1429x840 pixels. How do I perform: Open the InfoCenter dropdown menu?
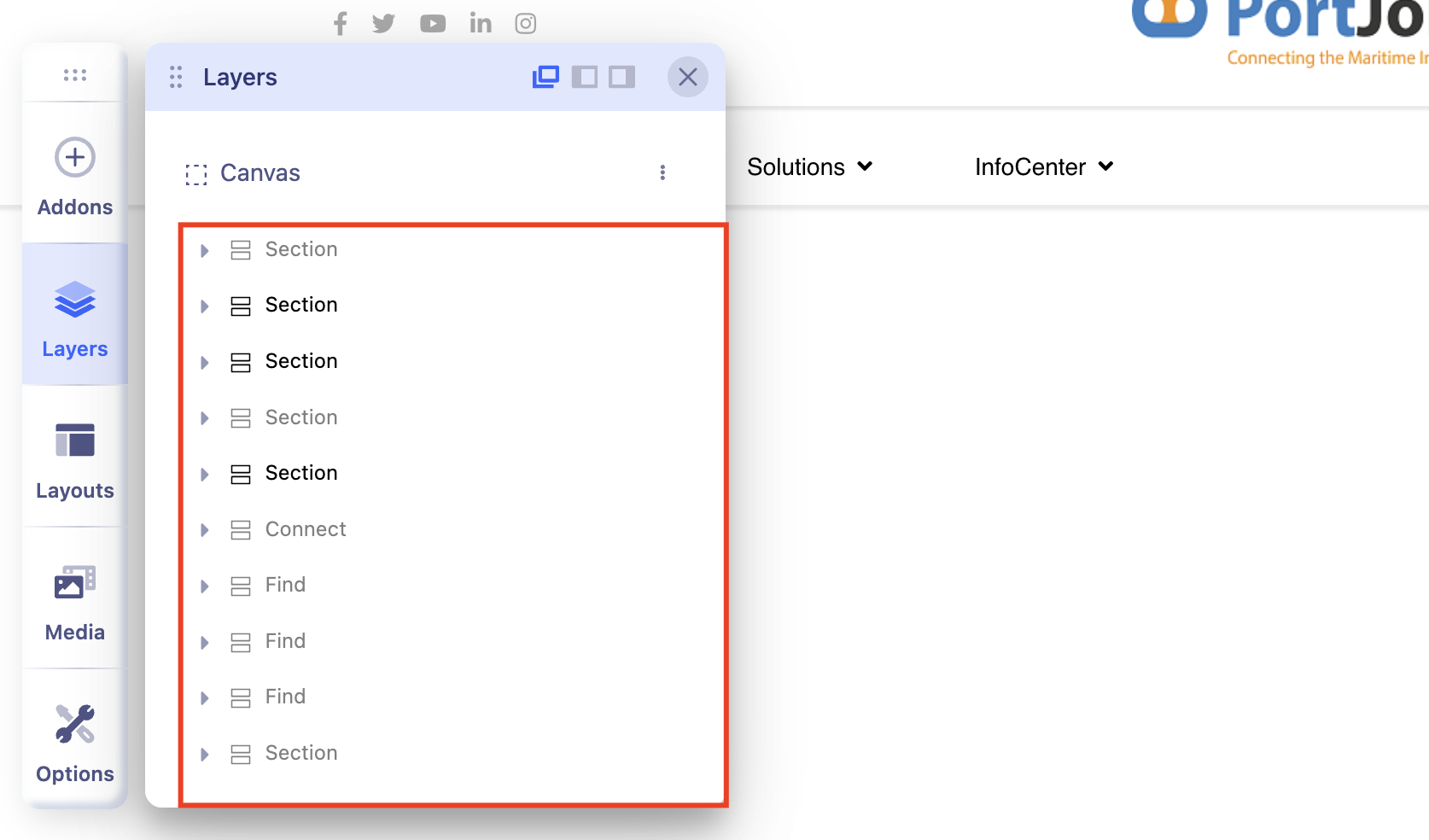point(1043,167)
